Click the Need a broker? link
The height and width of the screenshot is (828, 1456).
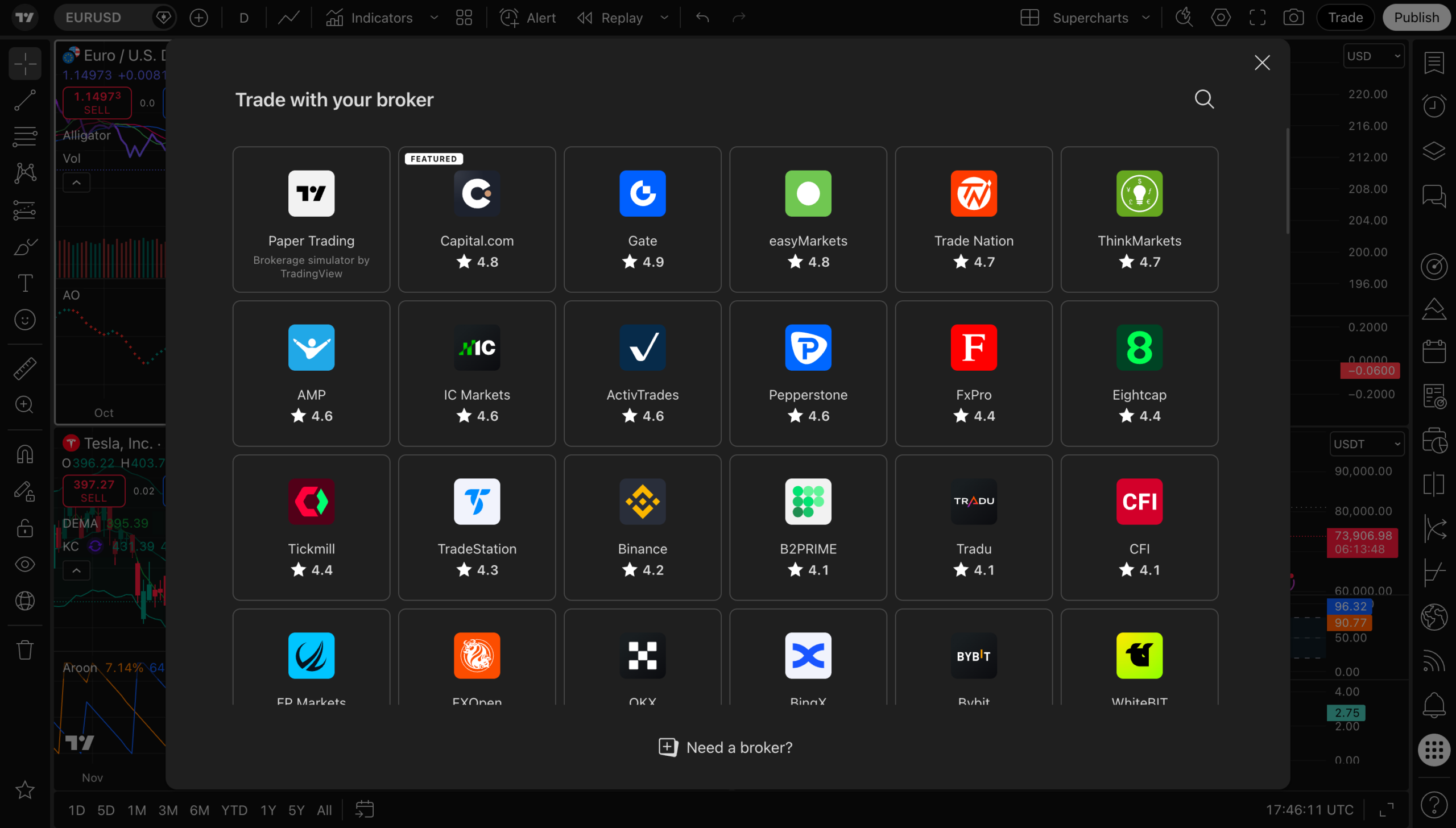pos(725,747)
